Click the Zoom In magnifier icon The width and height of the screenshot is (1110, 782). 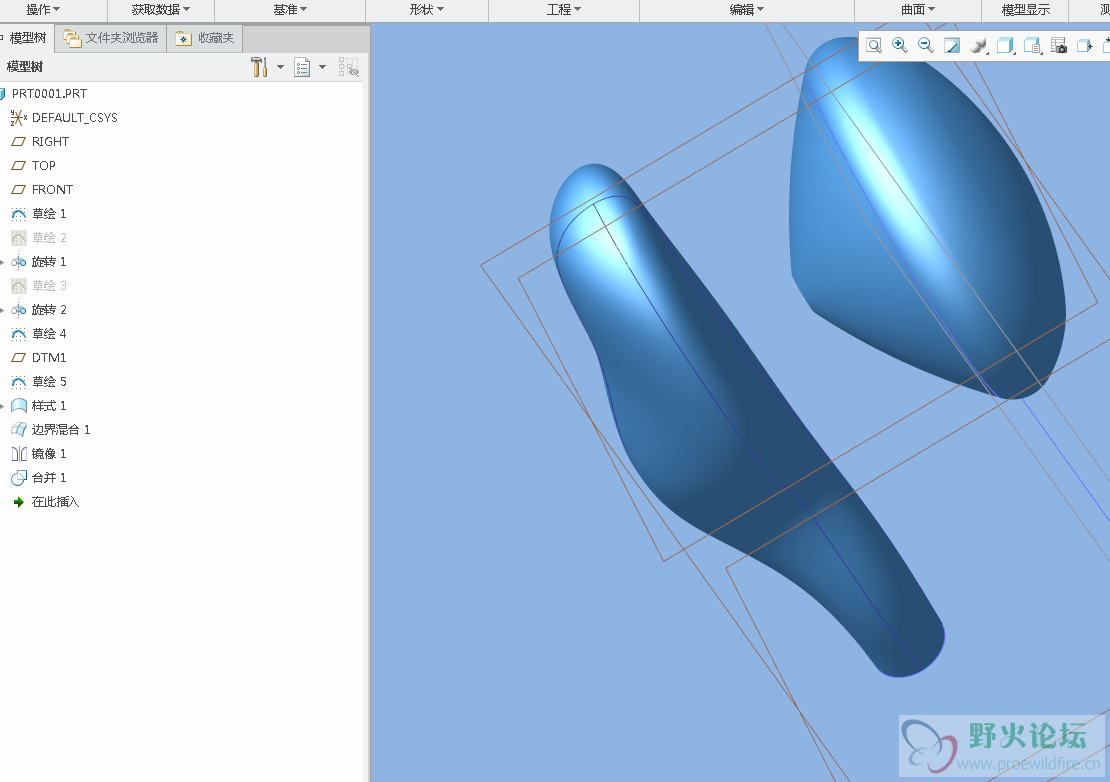coord(900,46)
